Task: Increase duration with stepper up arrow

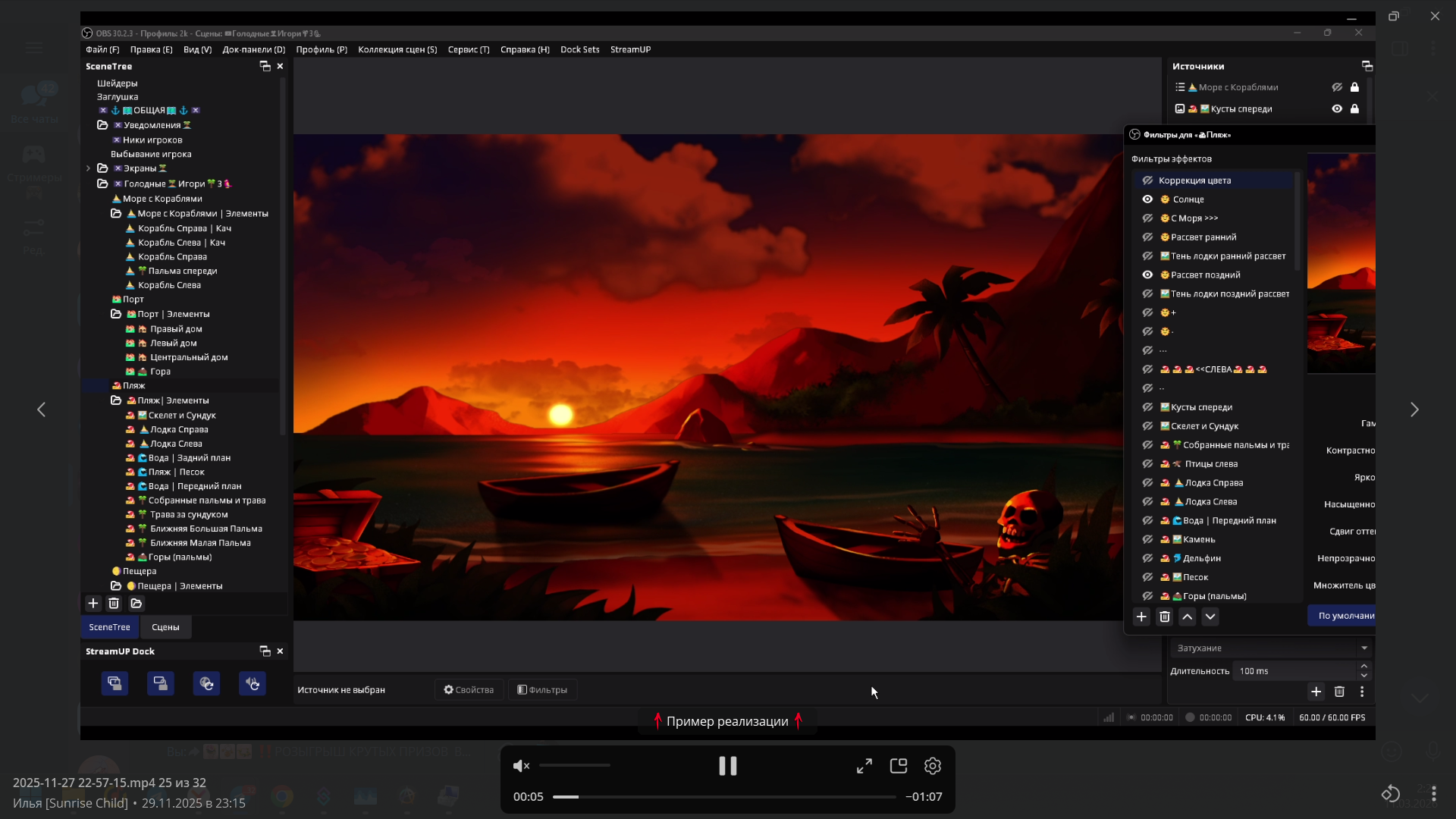Action: [x=1364, y=666]
